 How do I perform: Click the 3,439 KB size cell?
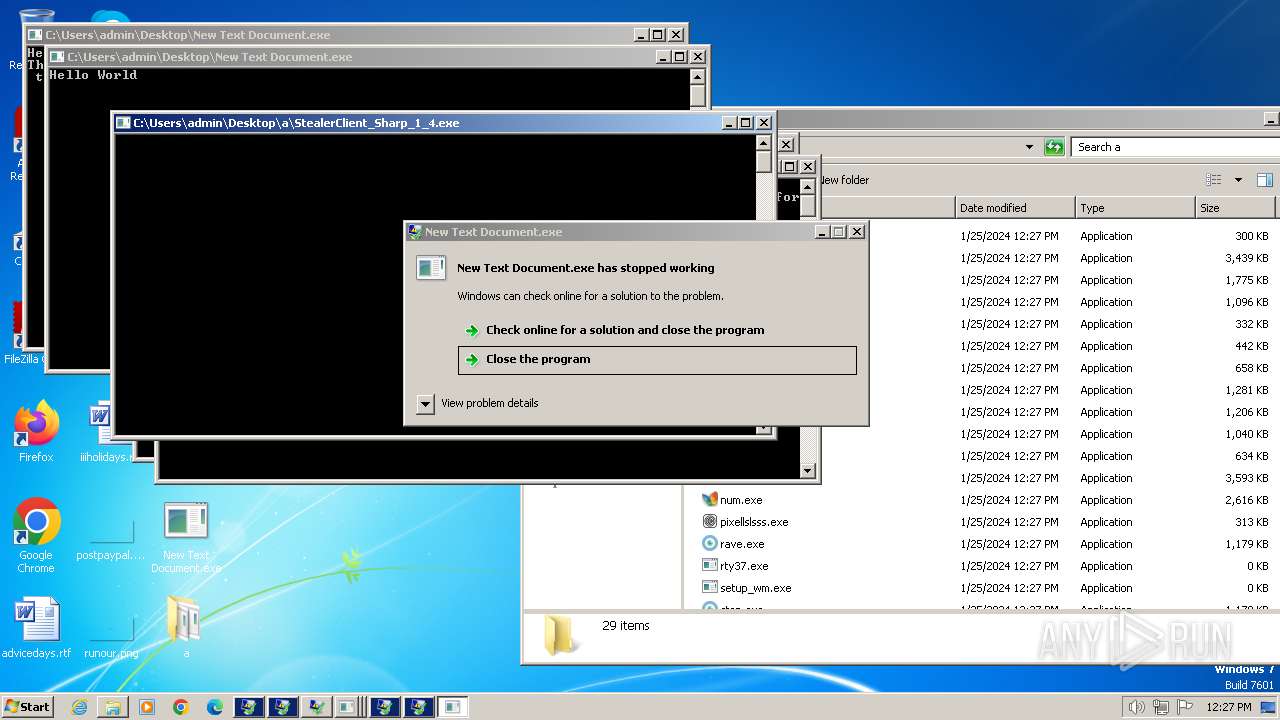point(1246,258)
